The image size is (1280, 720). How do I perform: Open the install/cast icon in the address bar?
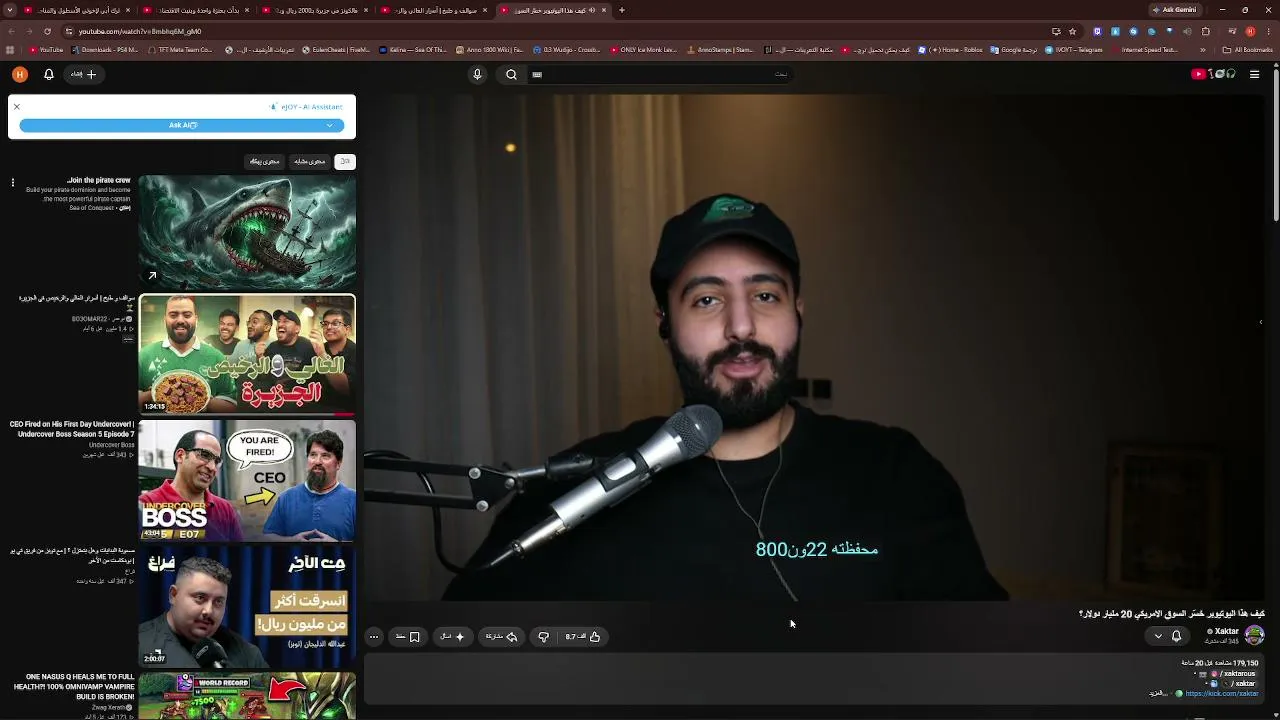1056,31
